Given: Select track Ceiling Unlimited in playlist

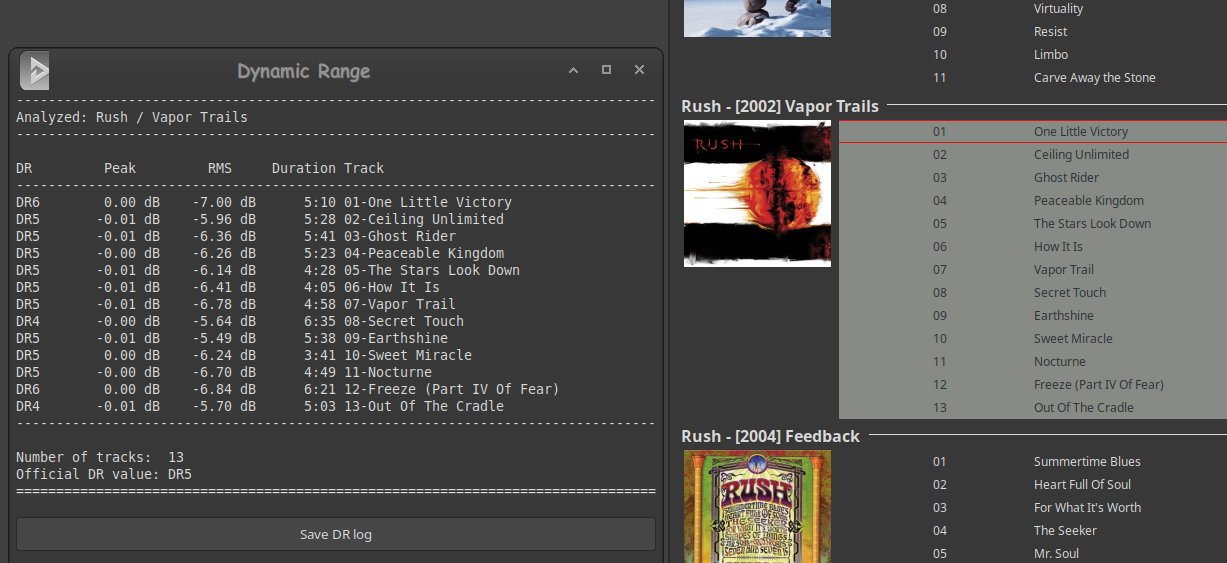Looking at the screenshot, I should point(1033,154).
